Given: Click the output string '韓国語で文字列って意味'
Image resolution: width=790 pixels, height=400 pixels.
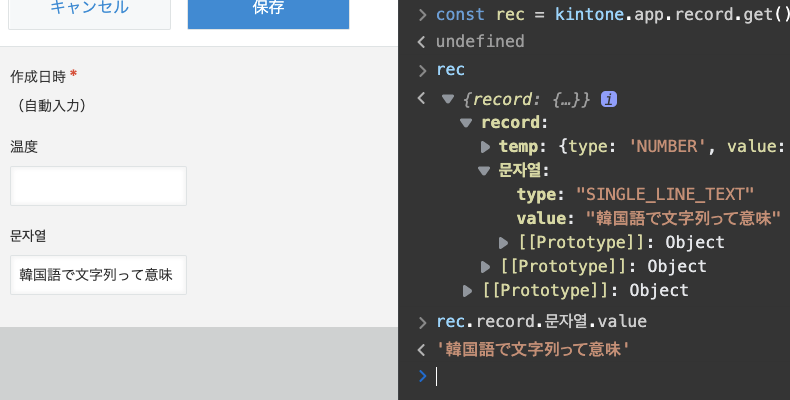Looking at the screenshot, I should 533,349.
